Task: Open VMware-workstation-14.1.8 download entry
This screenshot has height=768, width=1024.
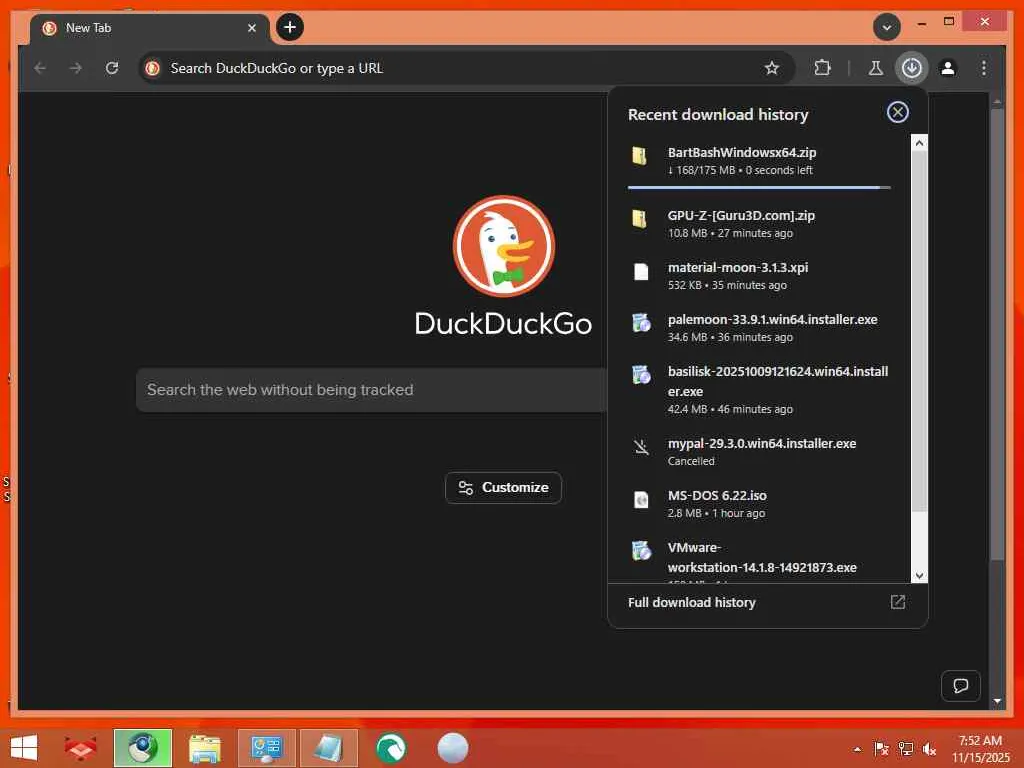Action: pos(759,559)
